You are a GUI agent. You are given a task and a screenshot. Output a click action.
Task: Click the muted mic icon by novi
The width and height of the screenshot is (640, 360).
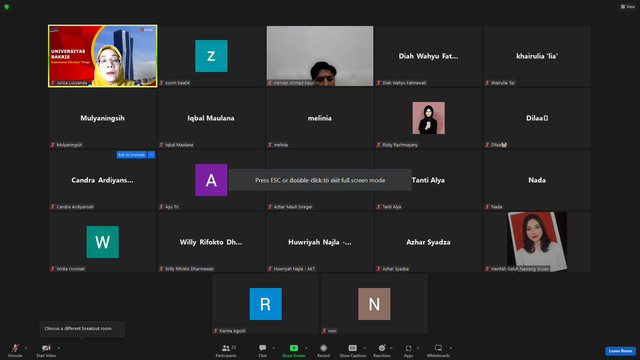324,331
